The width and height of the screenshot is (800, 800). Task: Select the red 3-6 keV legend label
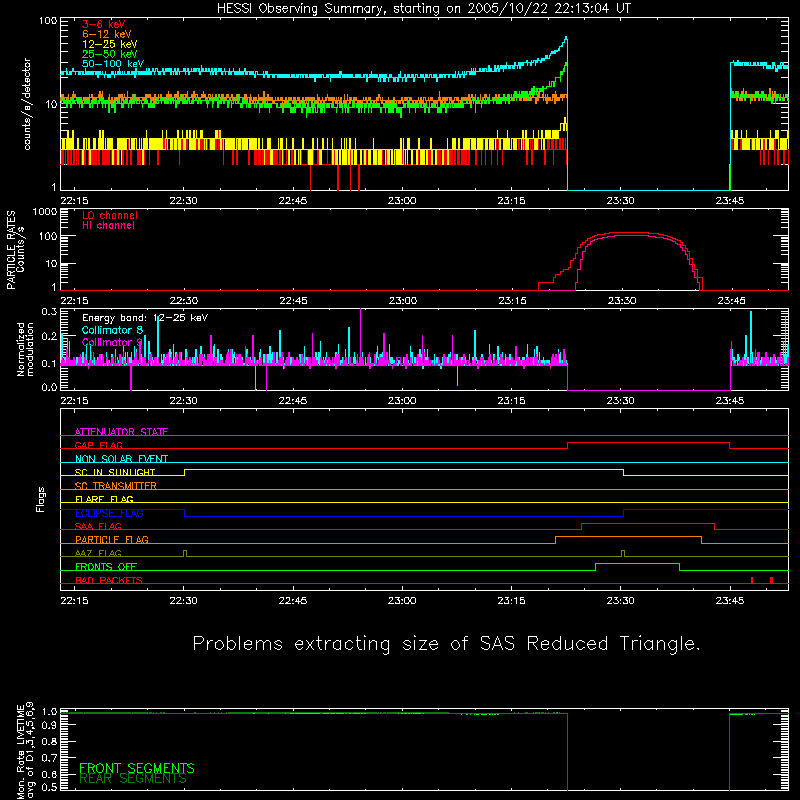104,24
